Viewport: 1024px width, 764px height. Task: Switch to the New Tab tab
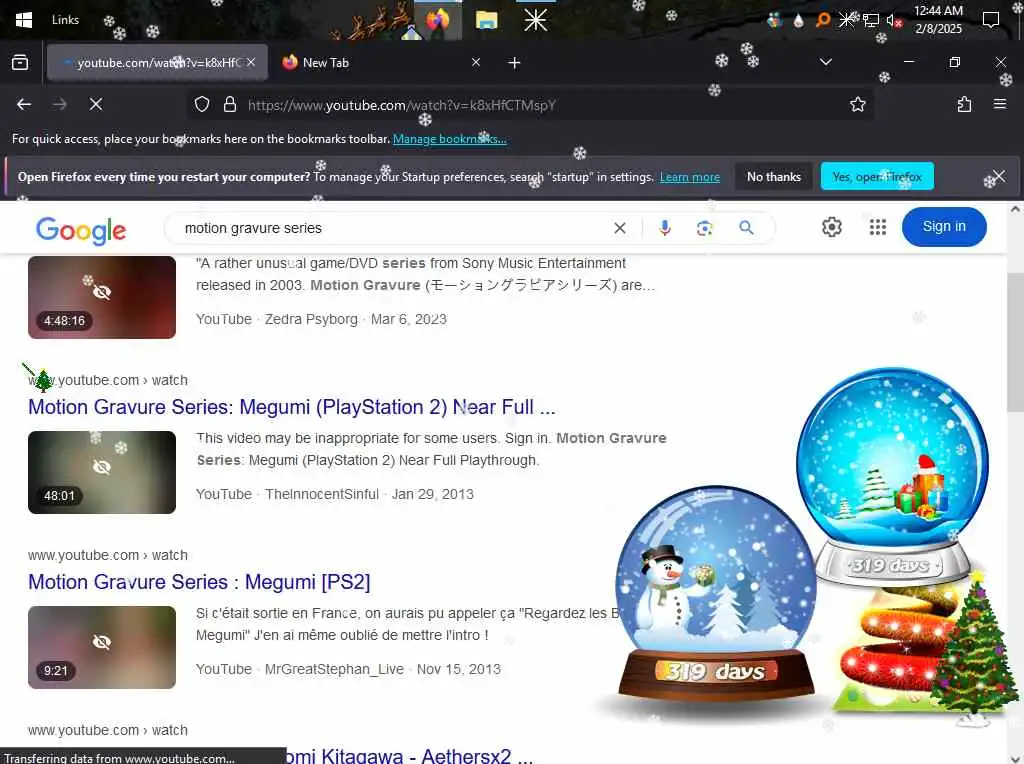point(381,63)
